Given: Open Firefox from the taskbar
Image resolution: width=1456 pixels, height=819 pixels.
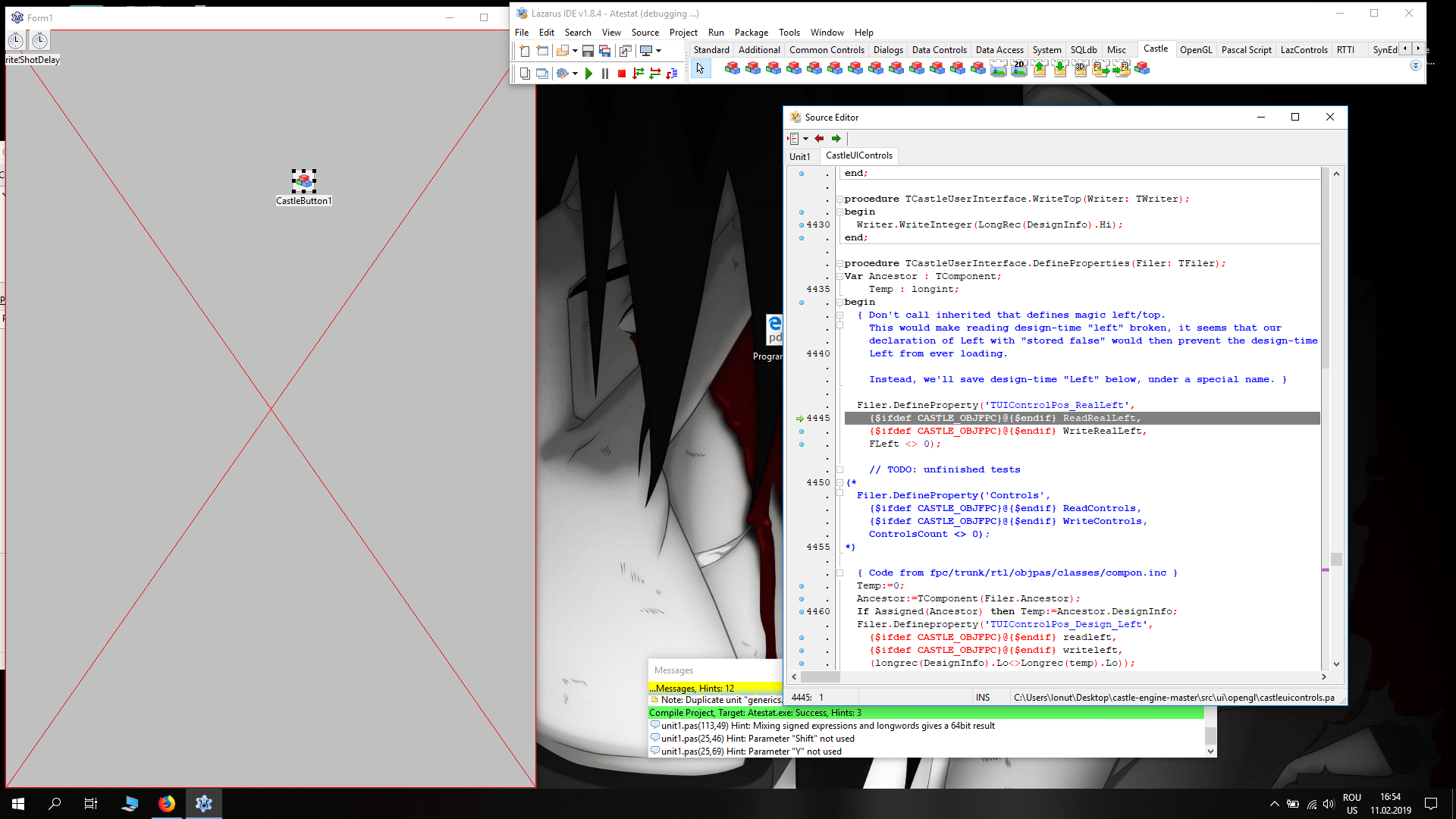Looking at the screenshot, I should coord(167,804).
